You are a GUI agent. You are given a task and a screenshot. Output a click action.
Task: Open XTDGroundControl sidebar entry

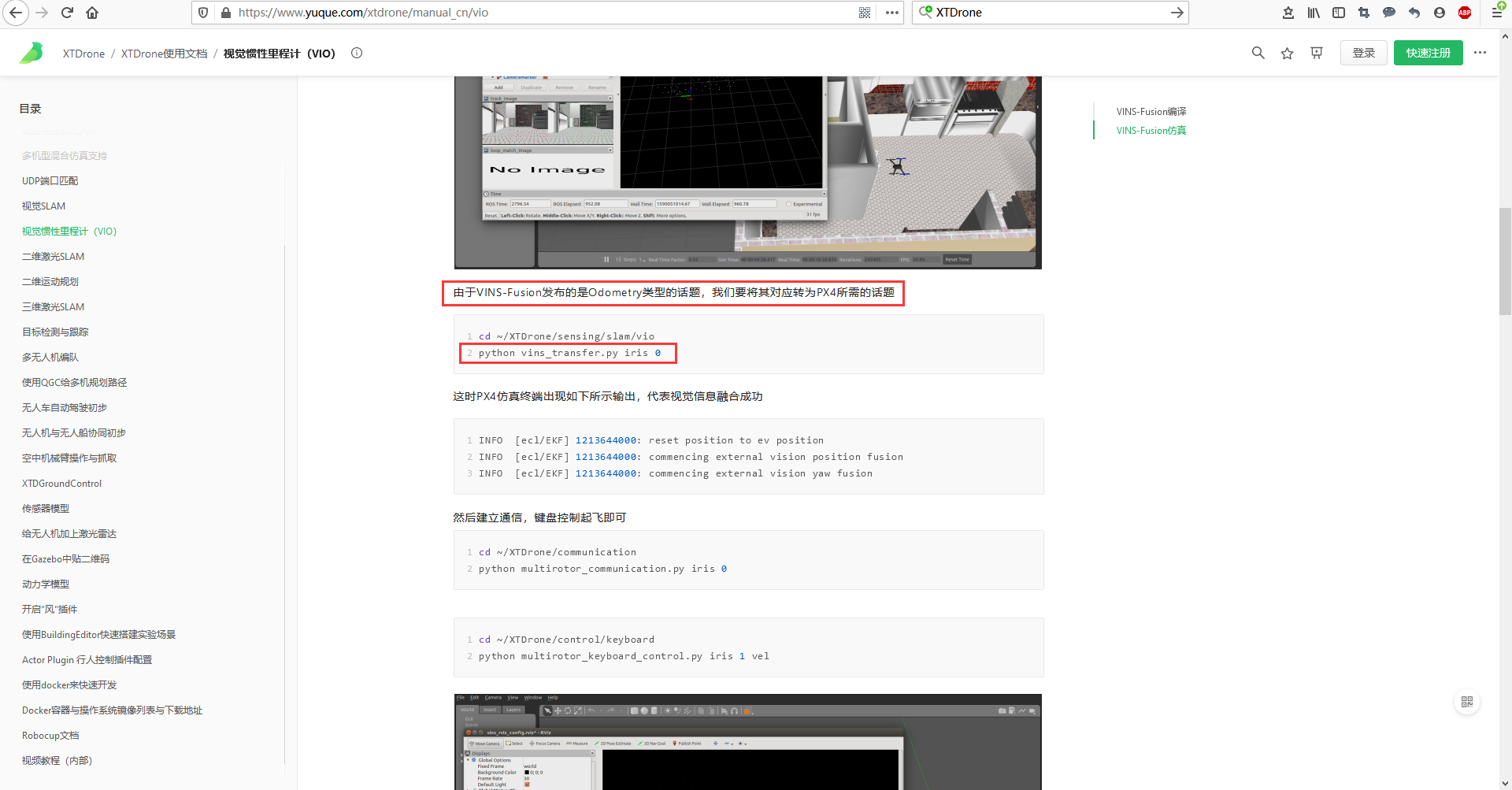(x=62, y=484)
